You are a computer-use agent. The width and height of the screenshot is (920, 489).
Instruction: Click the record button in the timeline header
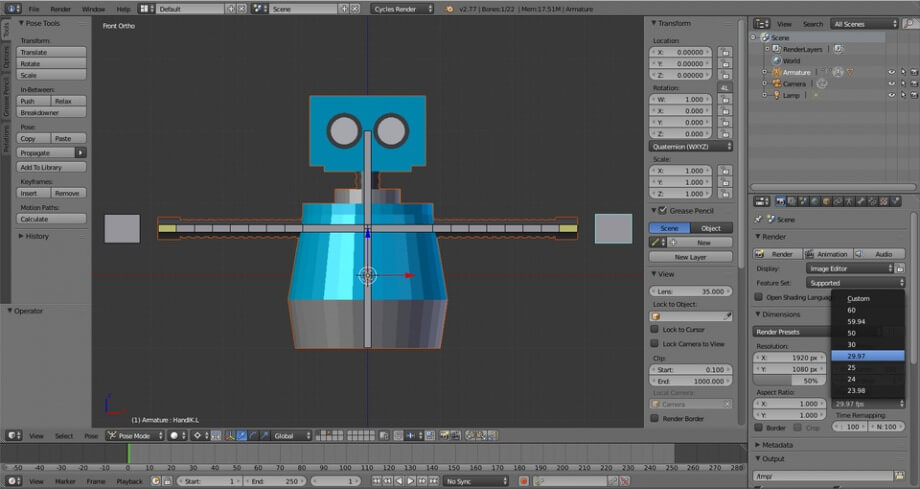[523, 481]
